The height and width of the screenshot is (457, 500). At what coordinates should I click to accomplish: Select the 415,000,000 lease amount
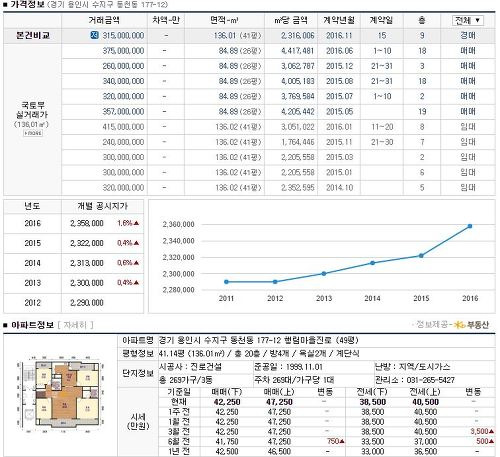coord(123,127)
